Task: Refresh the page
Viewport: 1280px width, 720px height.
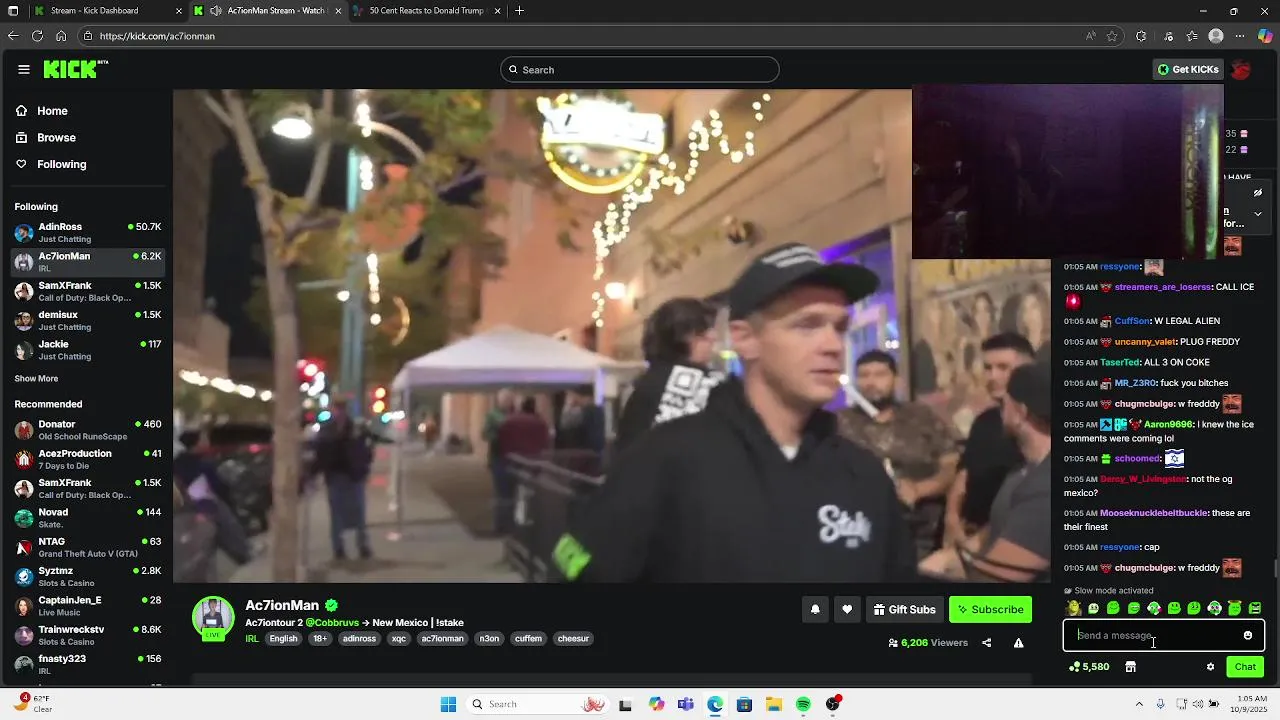Action: point(37,36)
